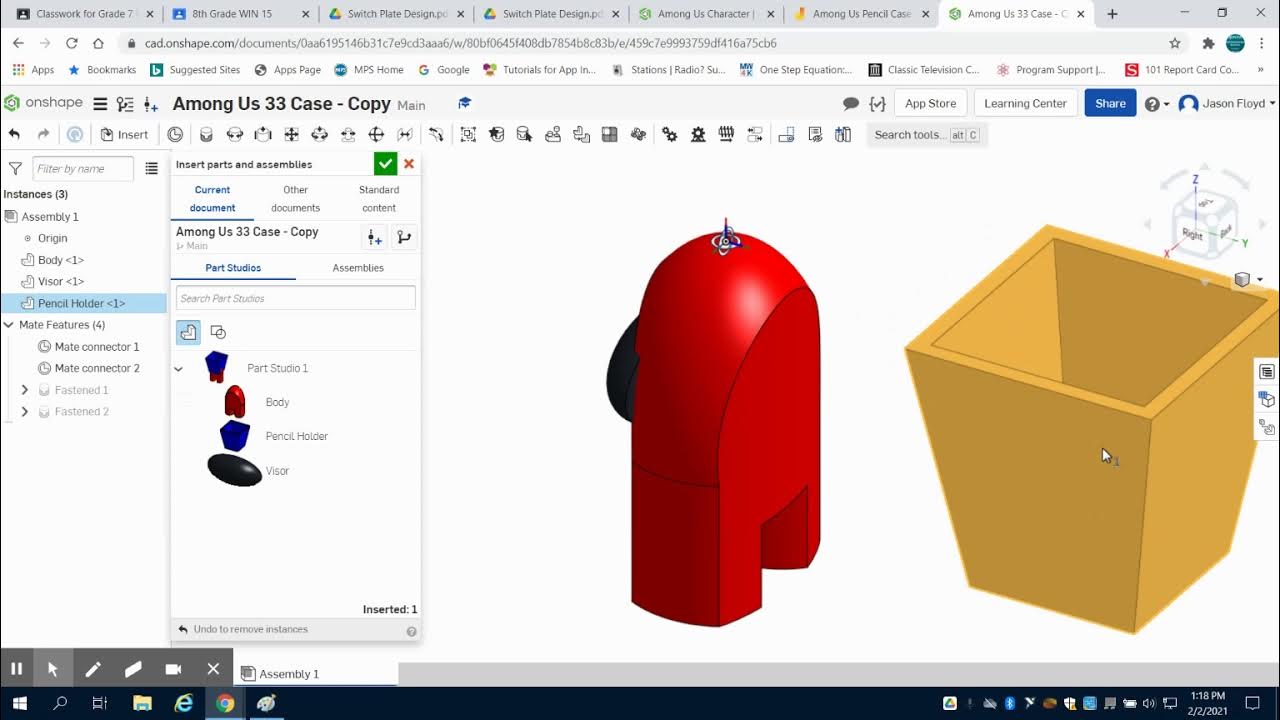
Task: Insert the Pencil Holder part thumbnail
Action: 235,435
